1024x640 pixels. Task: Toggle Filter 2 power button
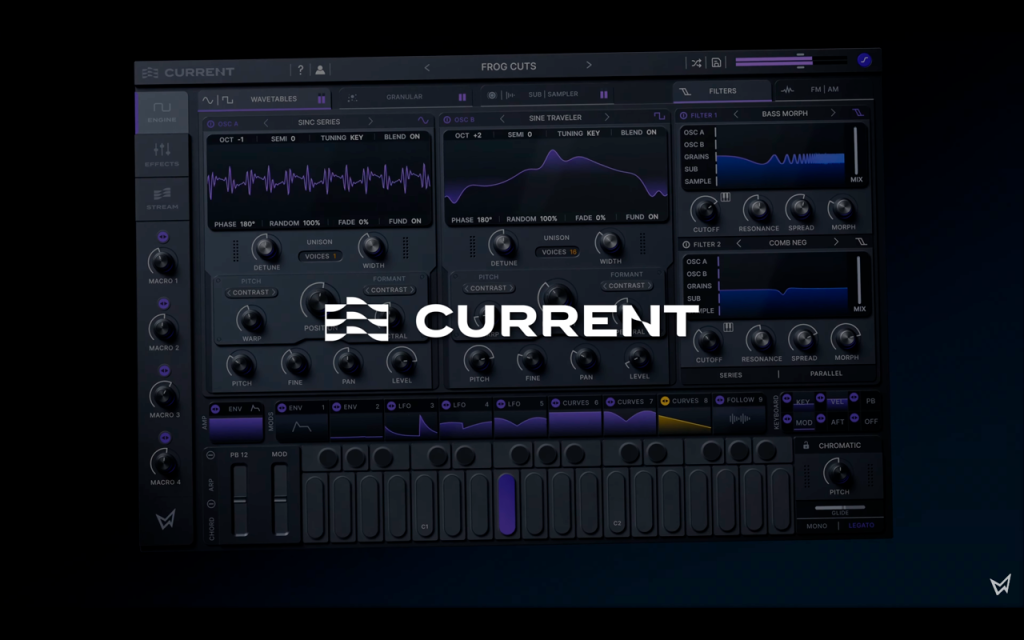[x=686, y=245]
